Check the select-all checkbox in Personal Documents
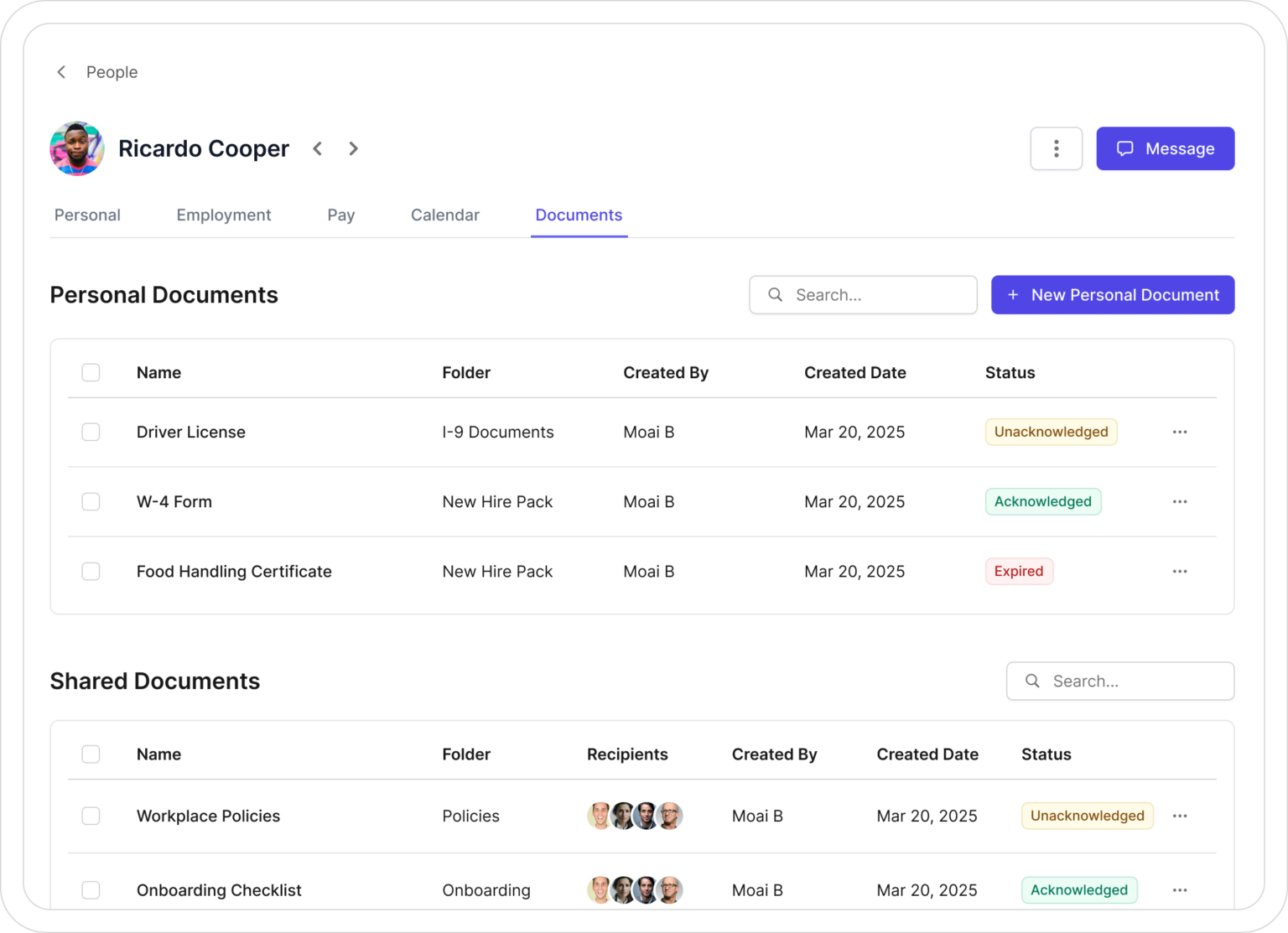 click(x=91, y=372)
